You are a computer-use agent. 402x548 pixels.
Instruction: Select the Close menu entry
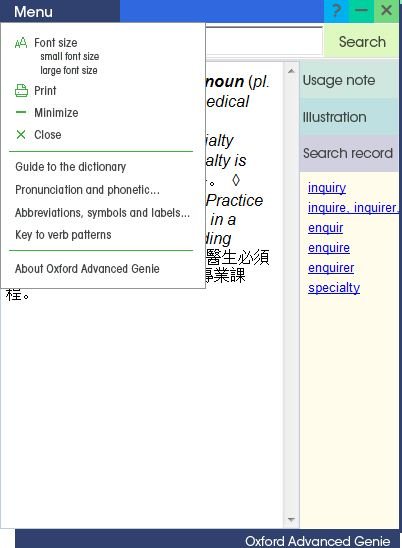coord(48,135)
